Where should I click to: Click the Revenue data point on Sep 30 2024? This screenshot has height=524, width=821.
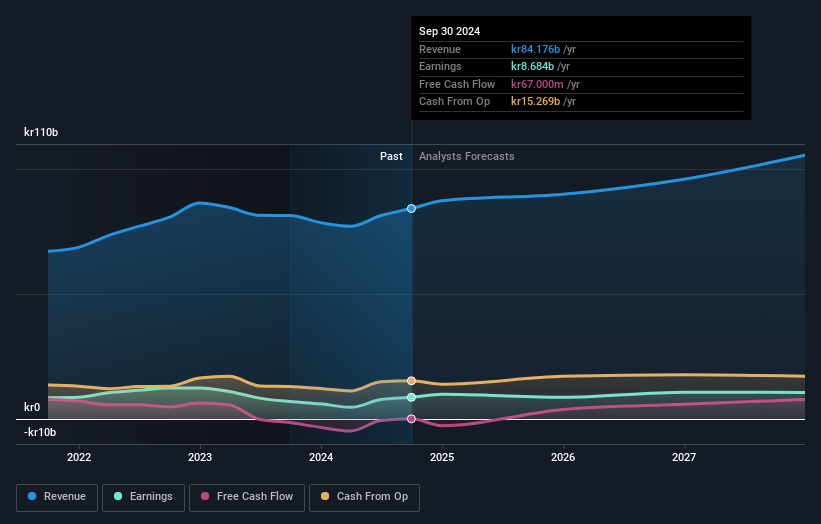tap(412, 208)
